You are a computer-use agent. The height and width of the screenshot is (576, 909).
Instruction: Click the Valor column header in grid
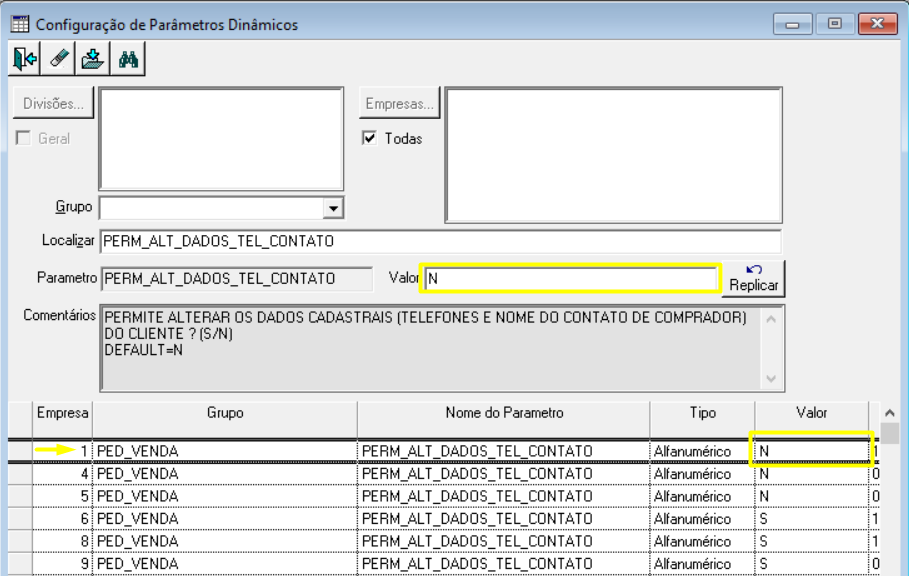coord(812,419)
